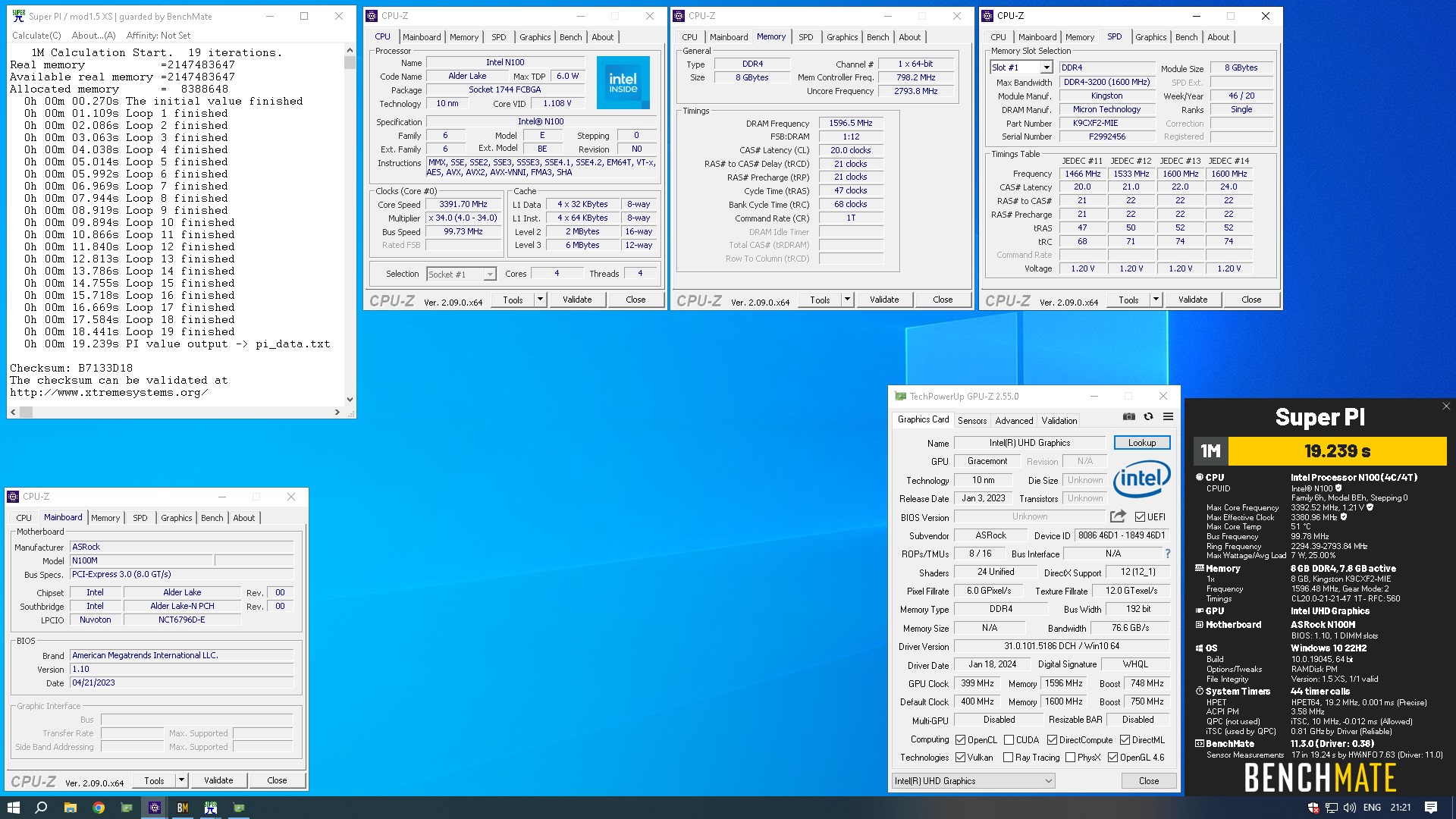Open the Windows Start menu
Viewport: 1456px width, 819px height.
click(13, 808)
